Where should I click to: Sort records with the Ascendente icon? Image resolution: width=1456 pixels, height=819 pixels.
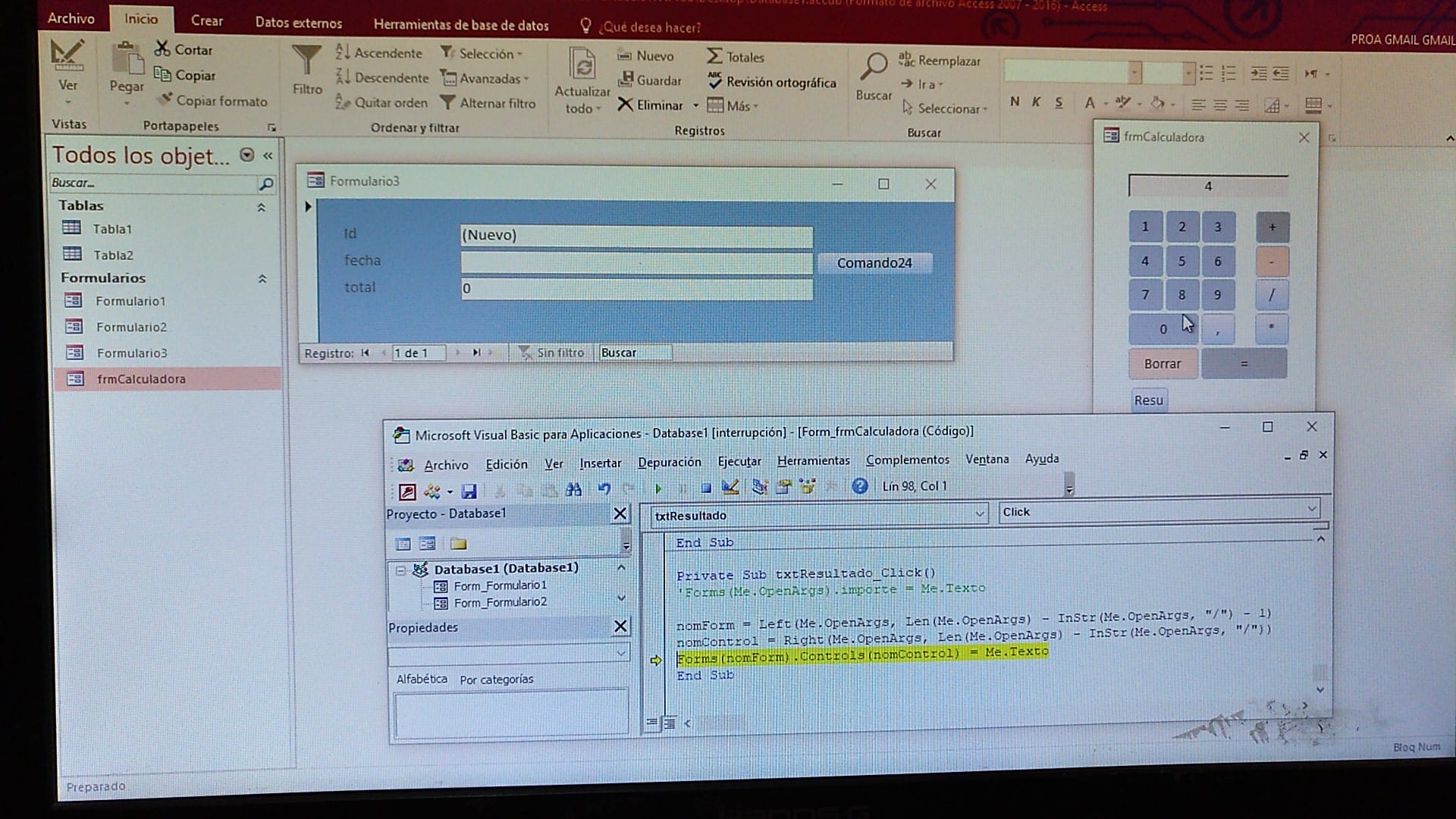point(343,53)
